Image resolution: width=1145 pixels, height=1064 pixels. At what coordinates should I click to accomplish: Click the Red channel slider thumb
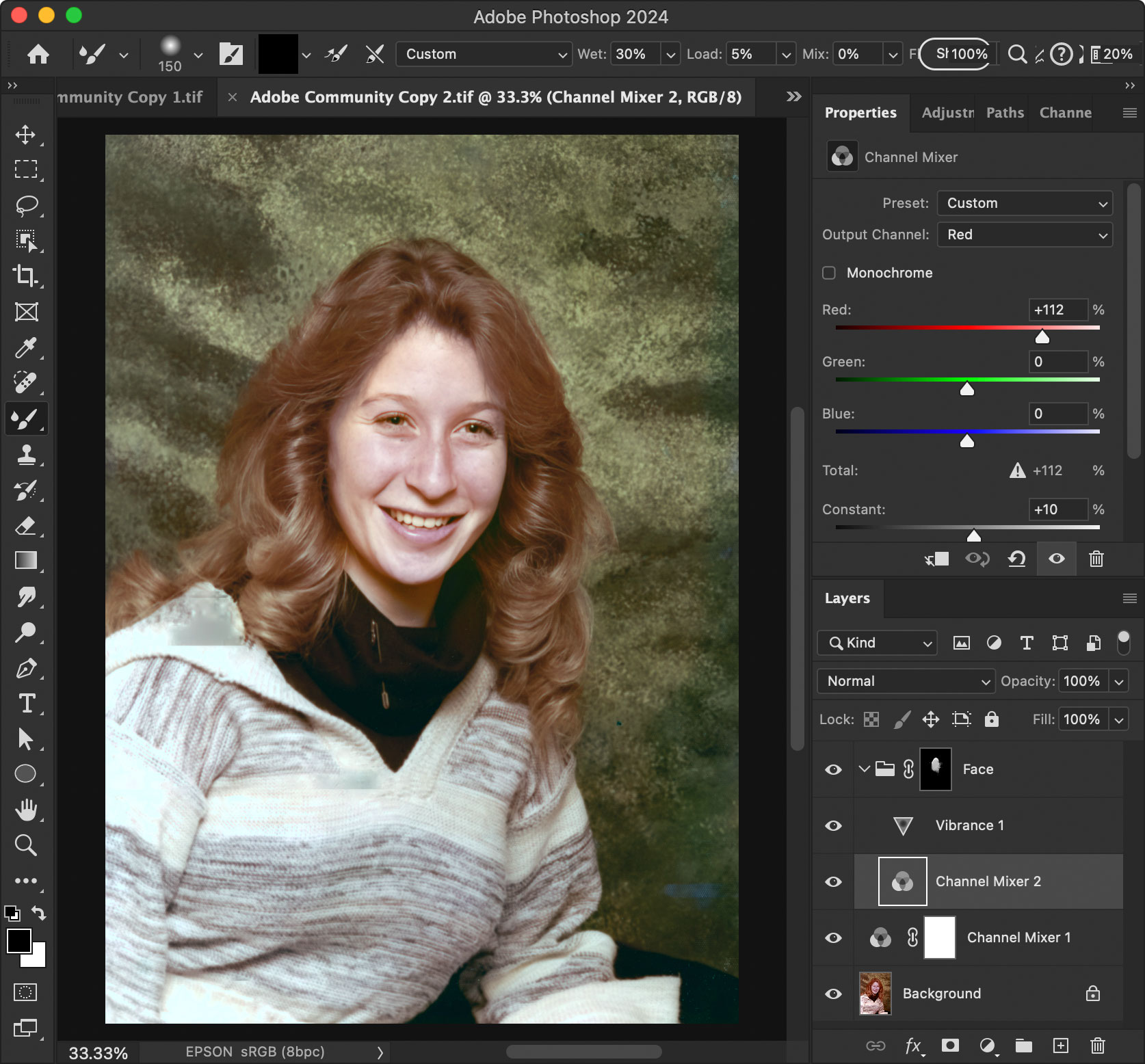pyautogui.click(x=1042, y=336)
